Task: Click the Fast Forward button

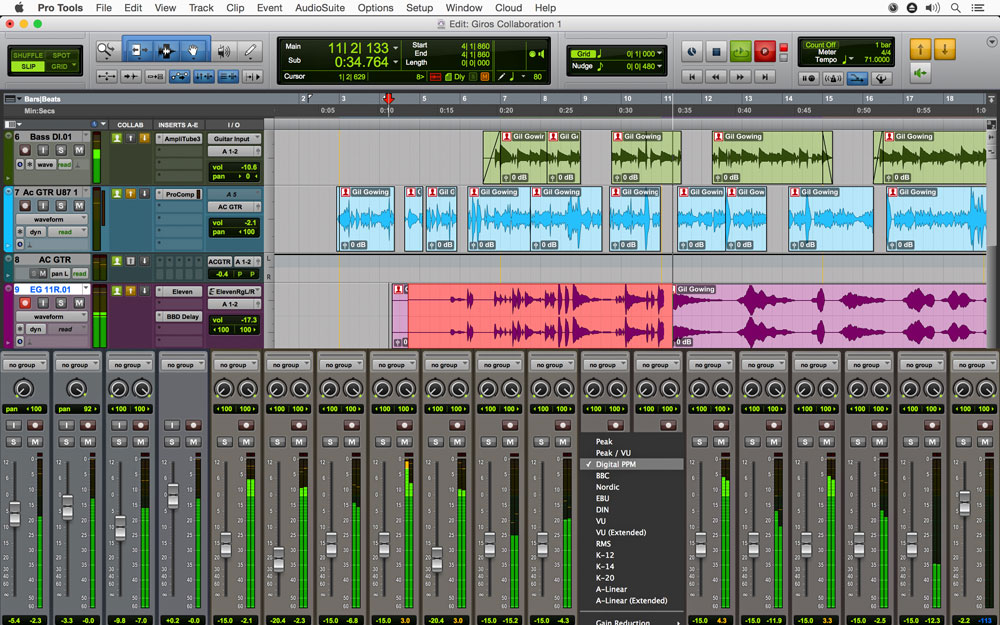Action: pos(740,77)
